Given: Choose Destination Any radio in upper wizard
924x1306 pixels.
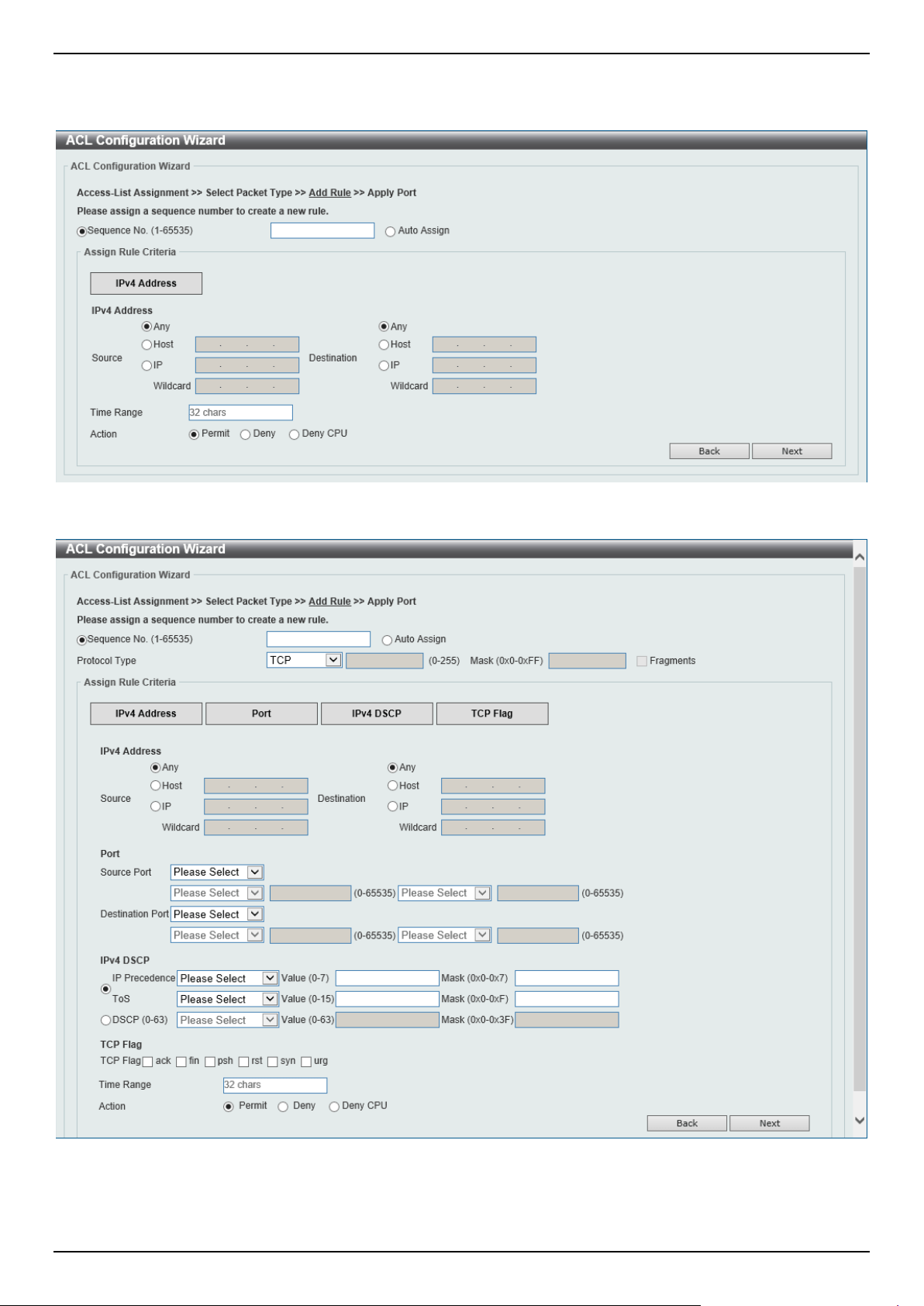Looking at the screenshot, I should (x=384, y=326).
